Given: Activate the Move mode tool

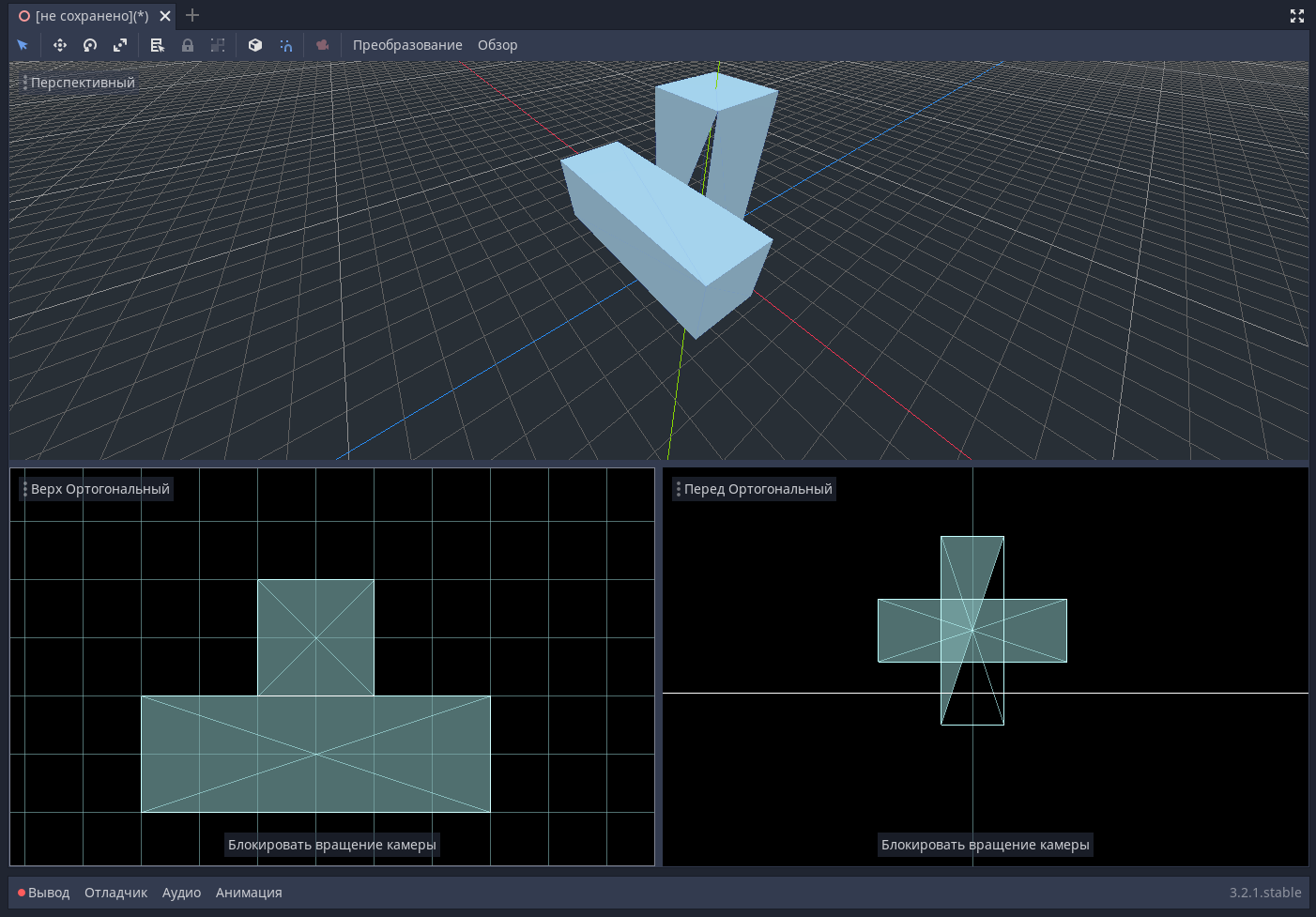Looking at the screenshot, I should tap(60, 45).
